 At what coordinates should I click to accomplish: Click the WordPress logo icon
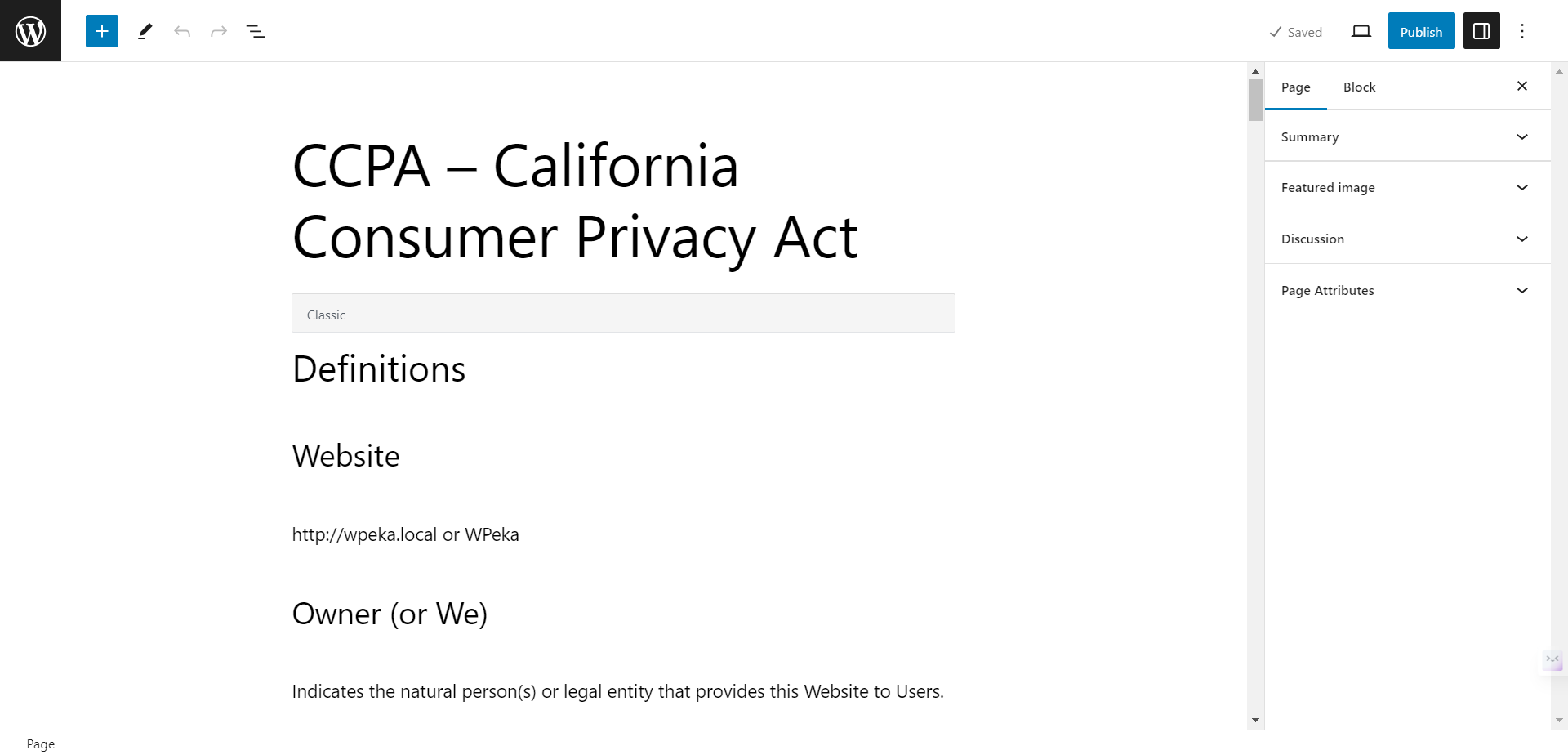click(x=30, y=31)
